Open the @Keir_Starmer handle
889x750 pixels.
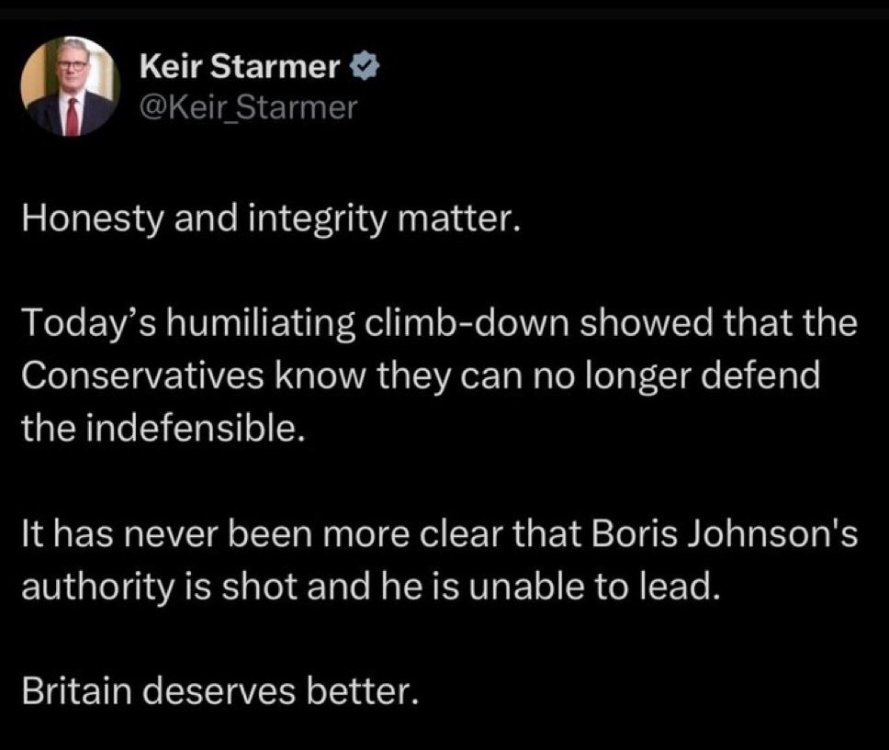248,106
